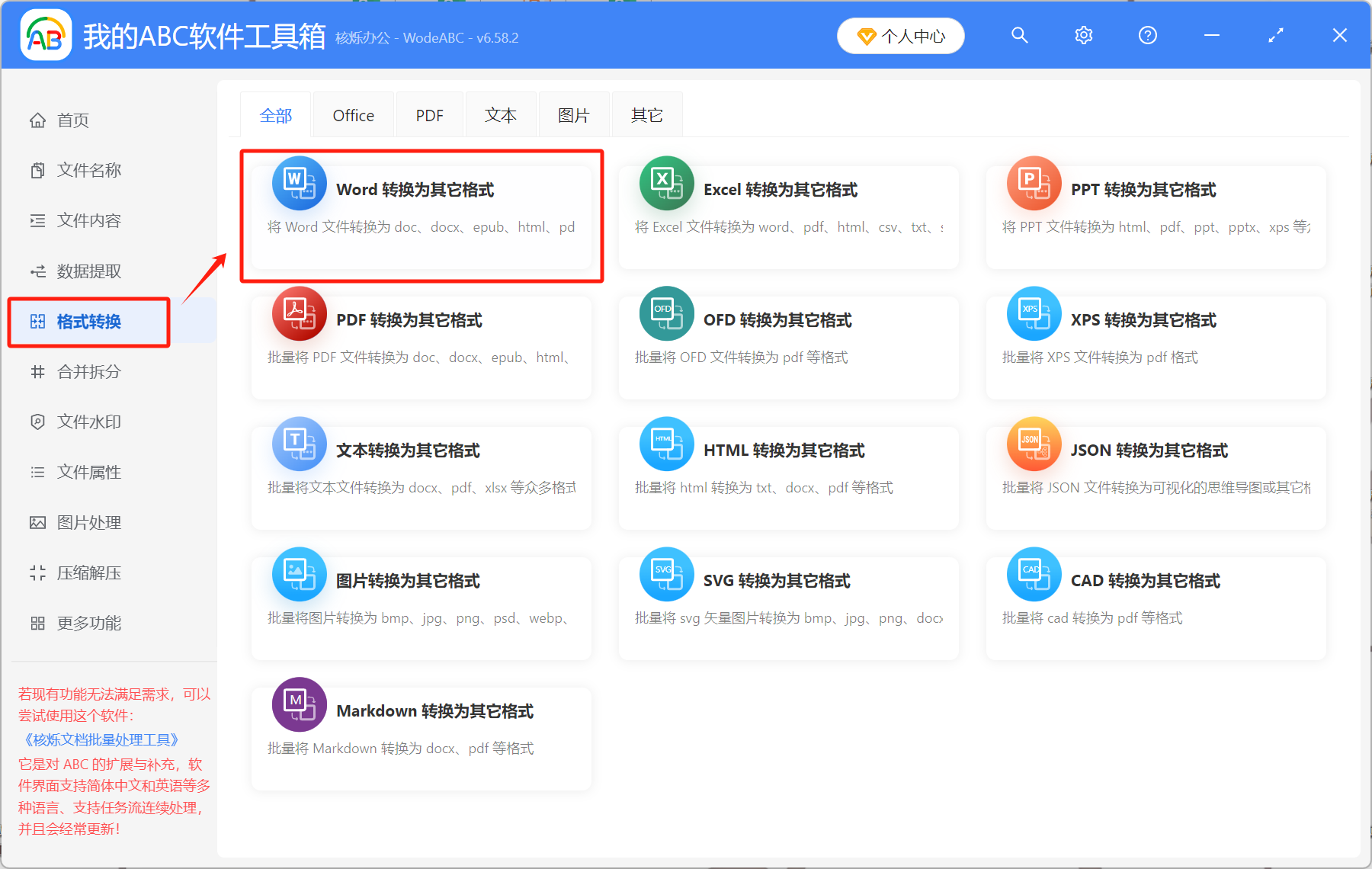Screen dimensions: 1372x869
Task: Open 个人中心
Action: (x=900, y=35)
